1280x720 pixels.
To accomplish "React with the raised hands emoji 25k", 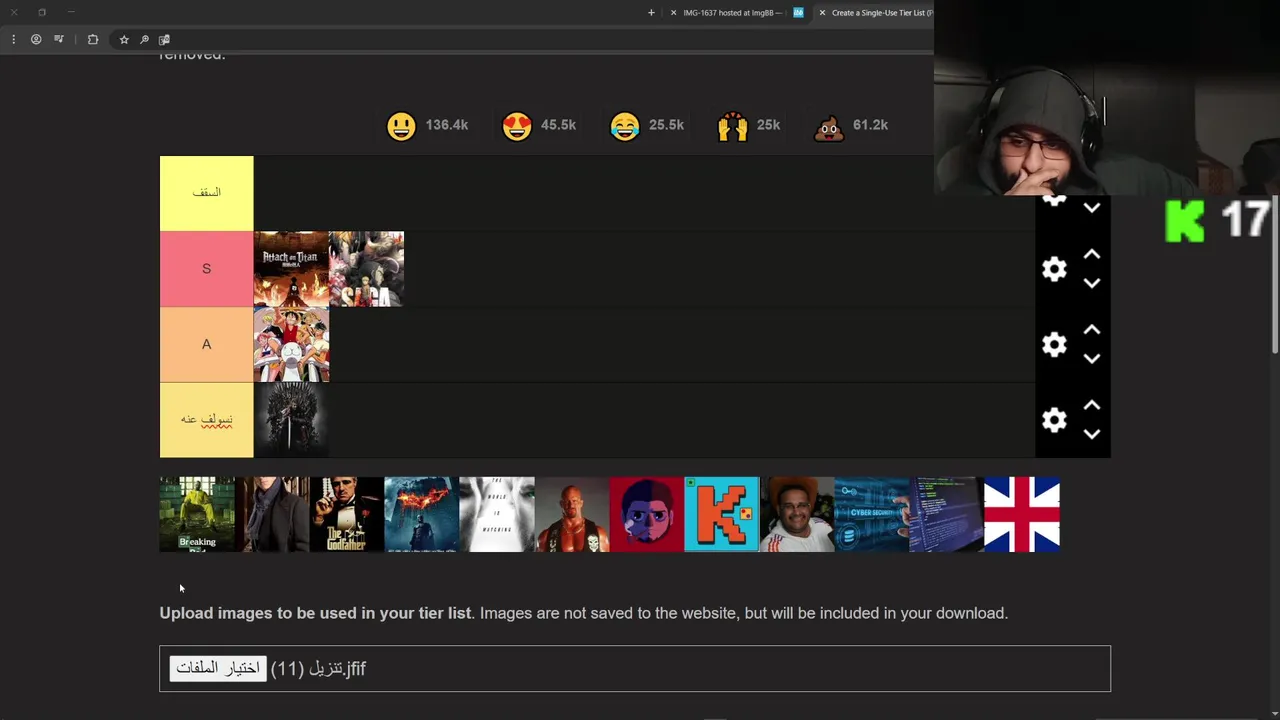I will 733,126.
